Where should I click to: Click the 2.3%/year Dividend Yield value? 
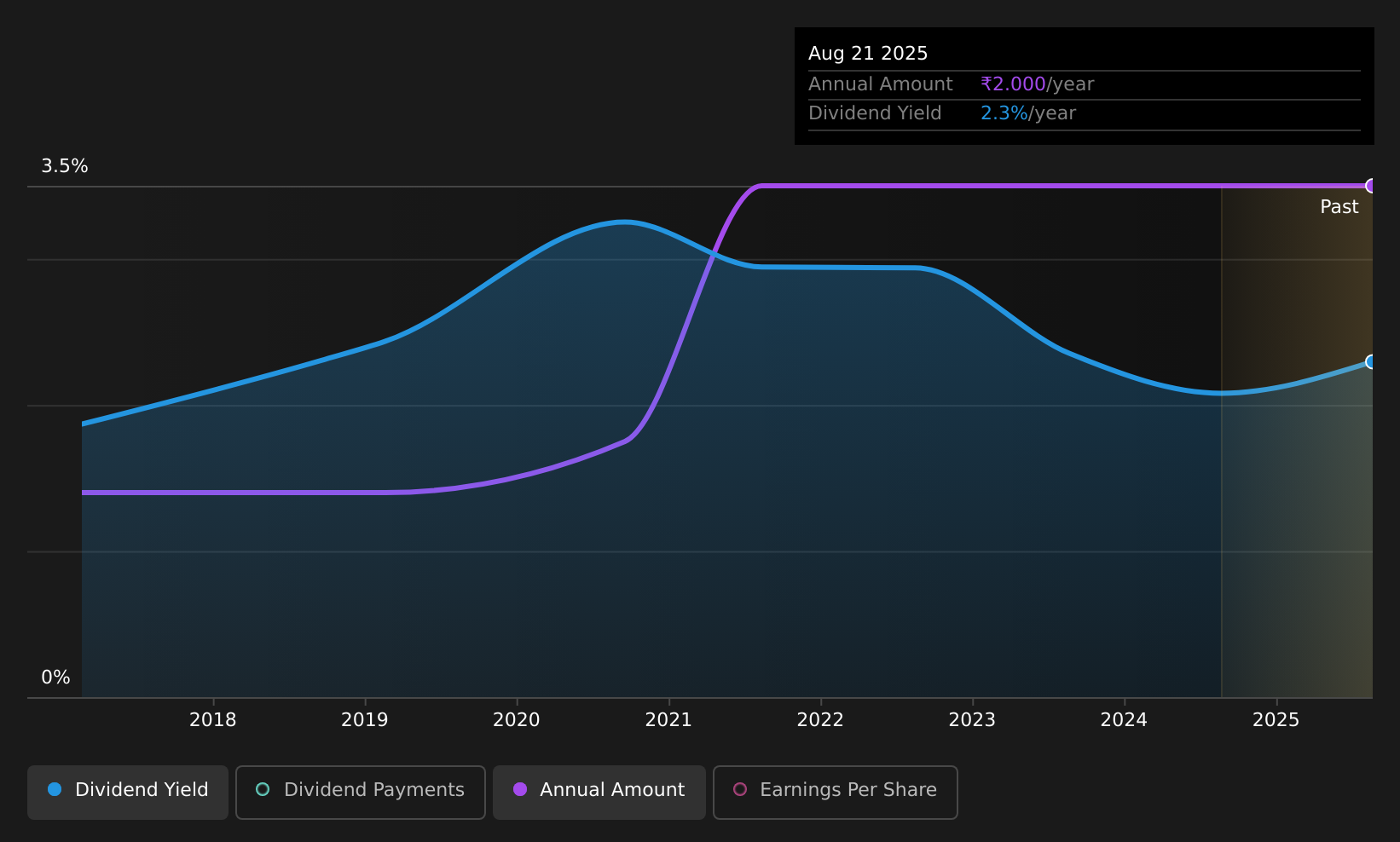pyautogui.click(x=1028, y=113)
